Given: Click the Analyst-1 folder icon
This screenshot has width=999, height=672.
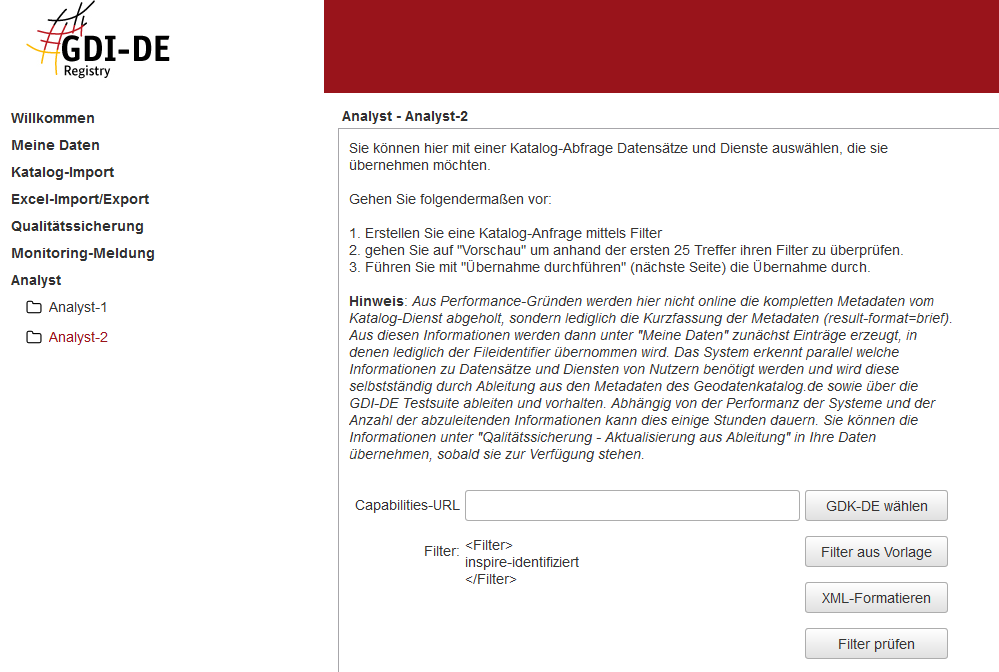Looking at the screenshot, I should [x=34, y=307].
